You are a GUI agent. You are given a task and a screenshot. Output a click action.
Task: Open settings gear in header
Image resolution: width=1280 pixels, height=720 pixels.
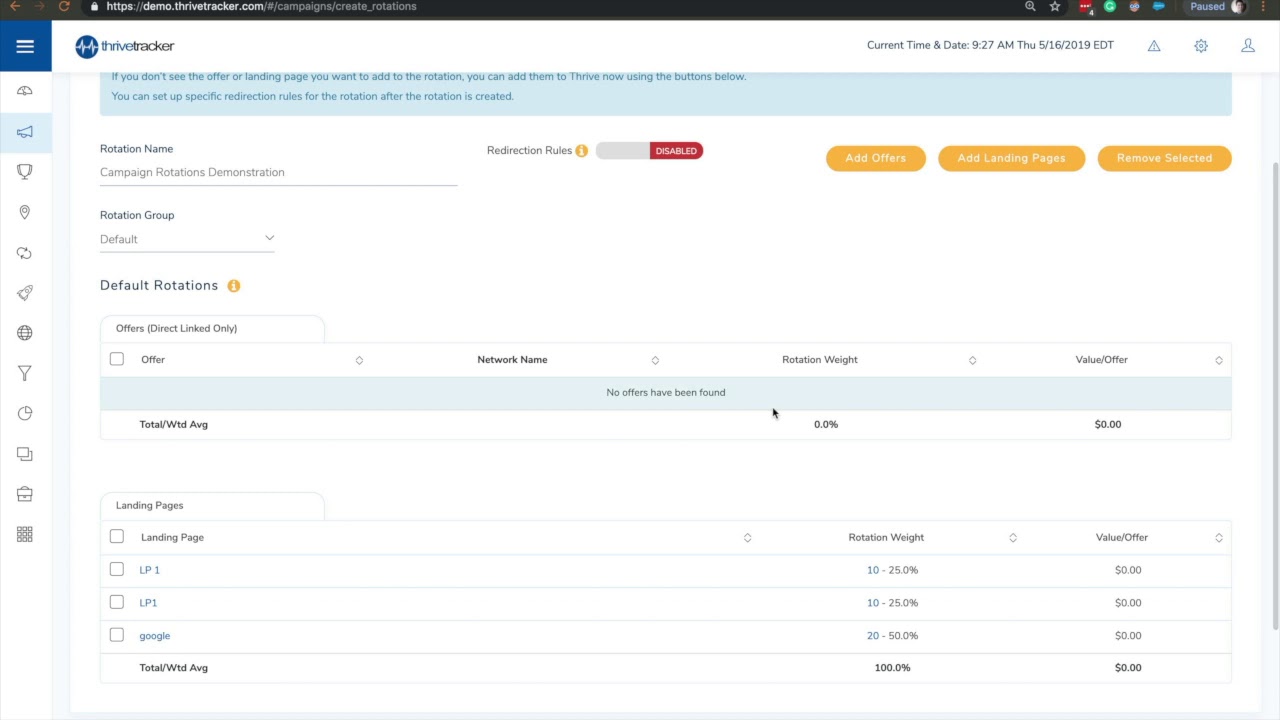click(x=1201, y=46)
